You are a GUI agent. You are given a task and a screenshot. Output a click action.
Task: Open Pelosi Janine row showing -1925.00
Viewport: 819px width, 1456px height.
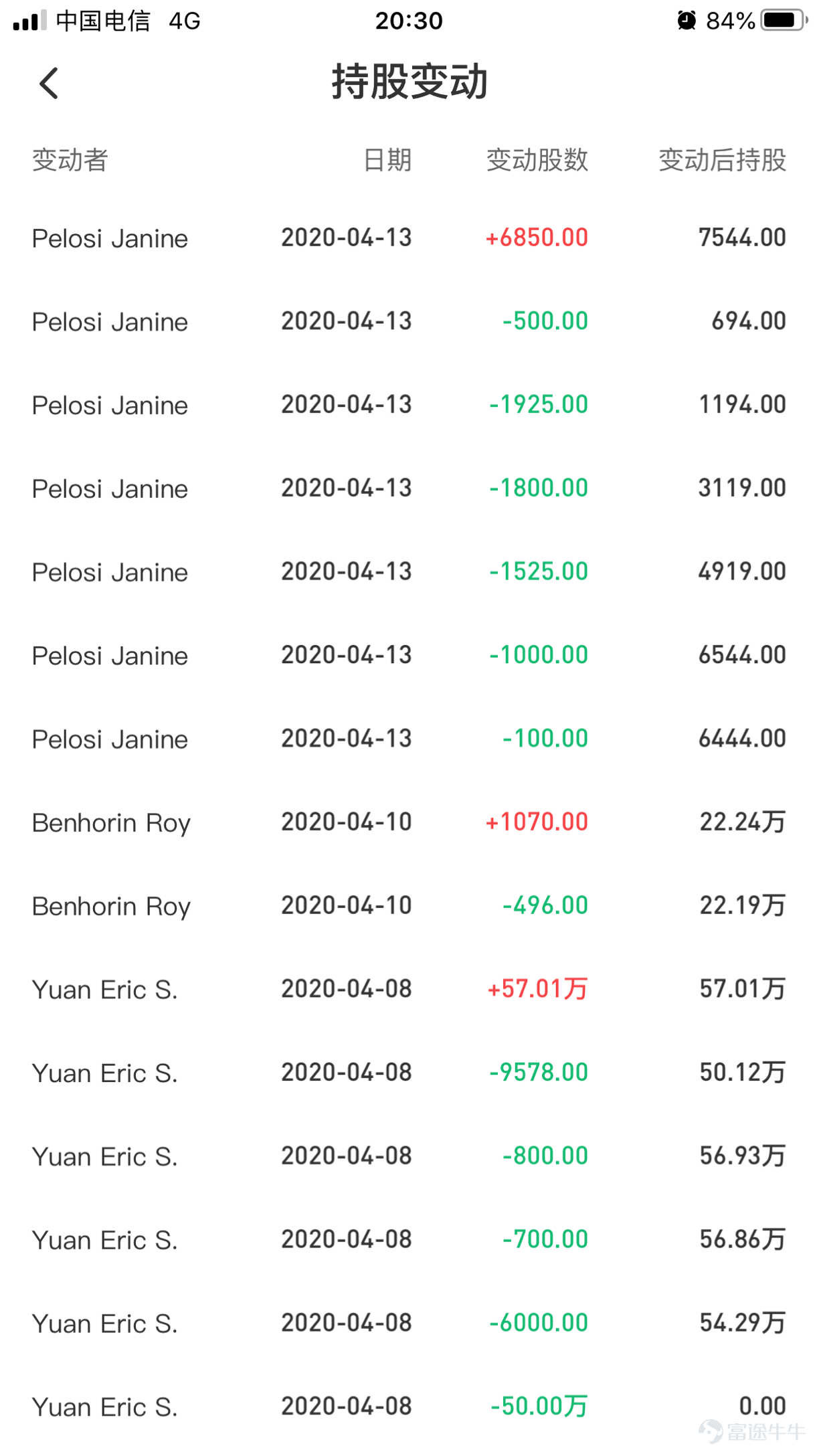[409, 405]
